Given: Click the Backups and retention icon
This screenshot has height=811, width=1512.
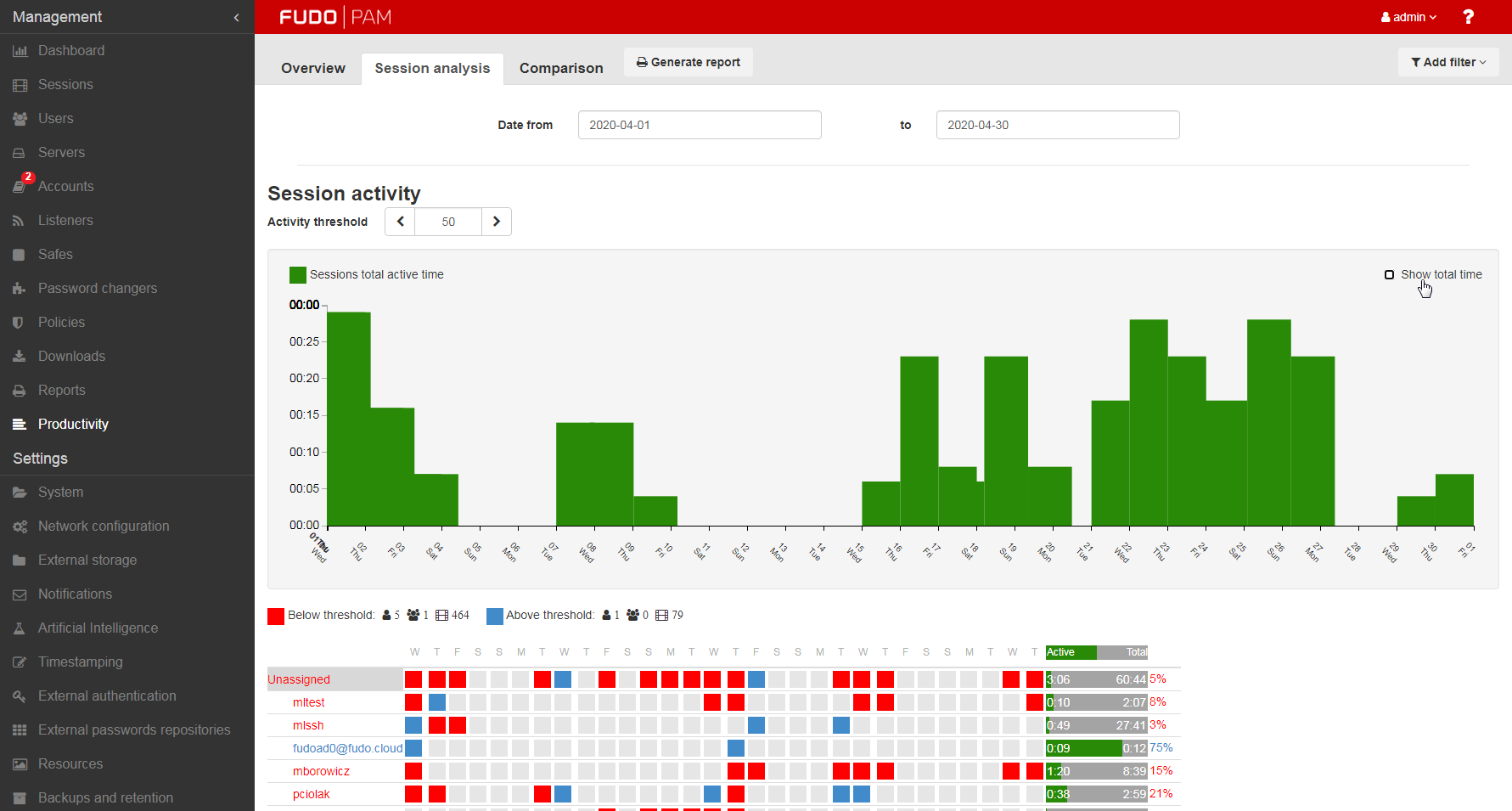Looking at the screenshot, I should click(x=20, y=798).
